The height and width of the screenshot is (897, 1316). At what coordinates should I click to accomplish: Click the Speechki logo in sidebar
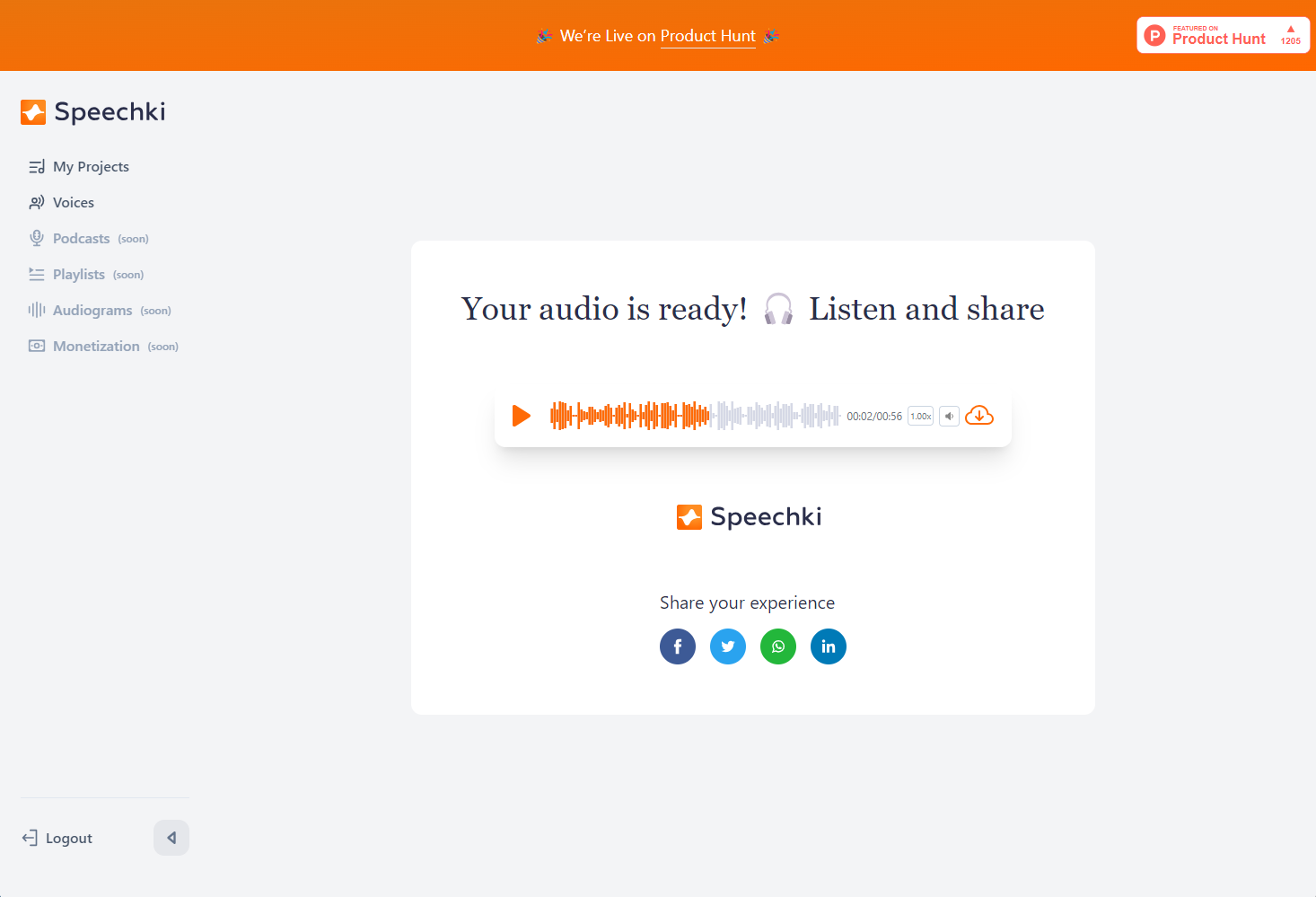pos(93,112)
